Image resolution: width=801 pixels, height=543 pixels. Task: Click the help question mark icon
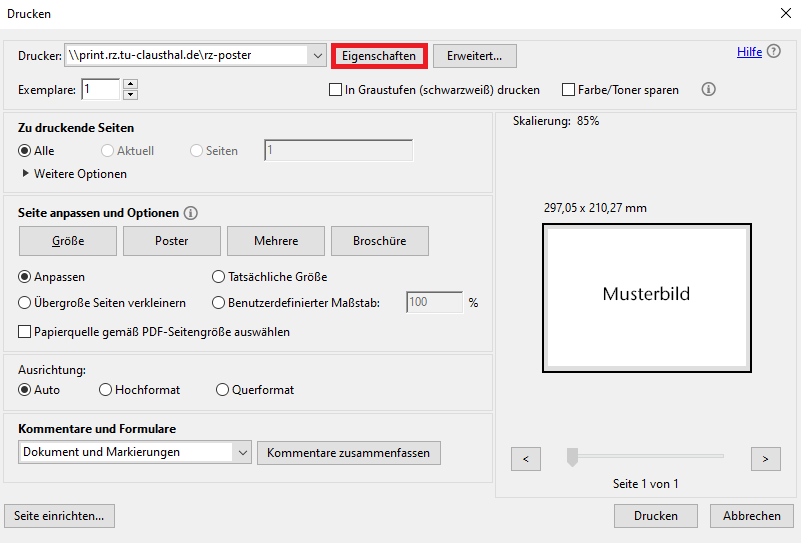pyautogui.click(x=774, y=52)
